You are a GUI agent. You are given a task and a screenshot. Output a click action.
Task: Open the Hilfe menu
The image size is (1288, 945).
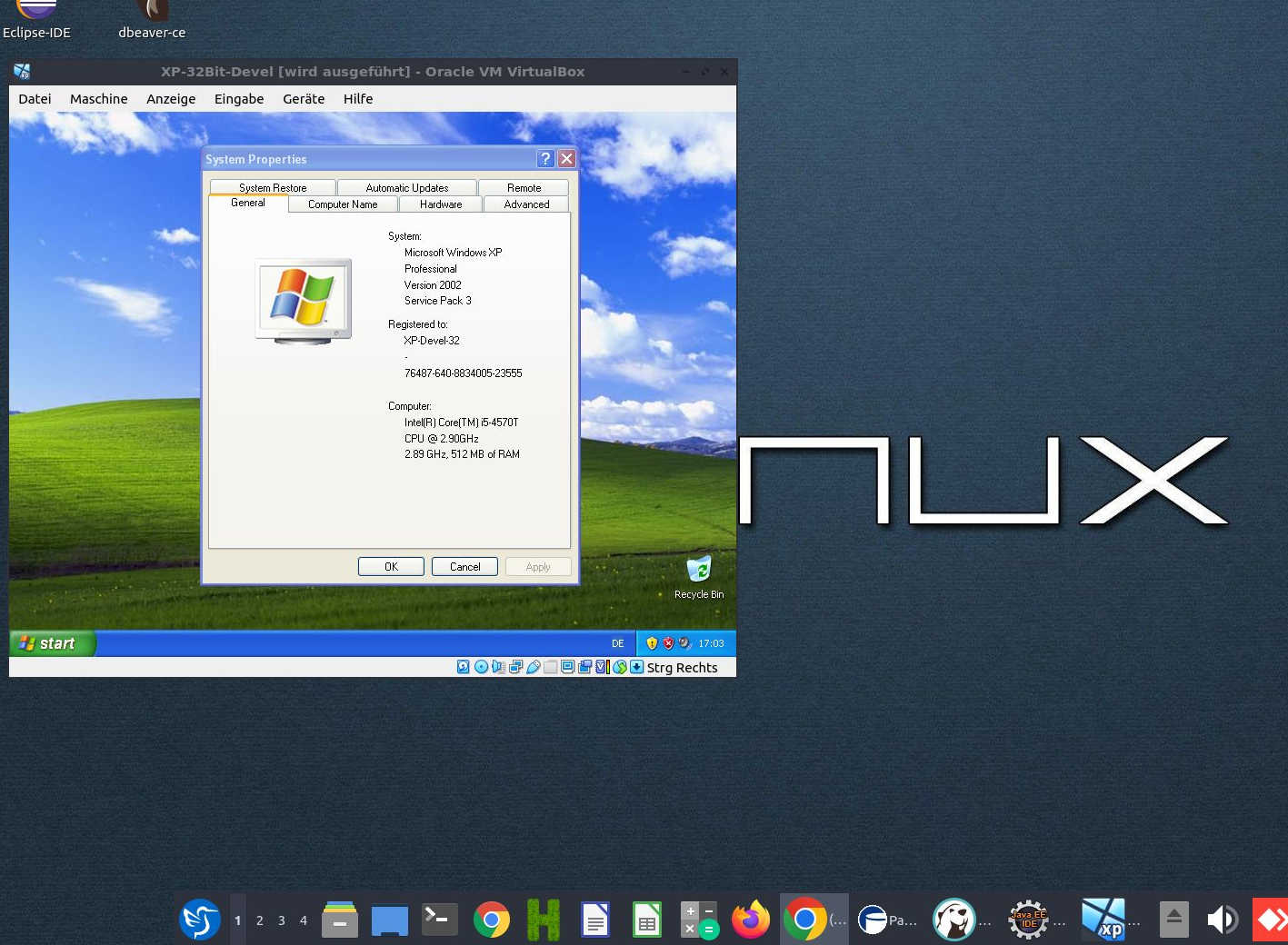tap(358, 99)
